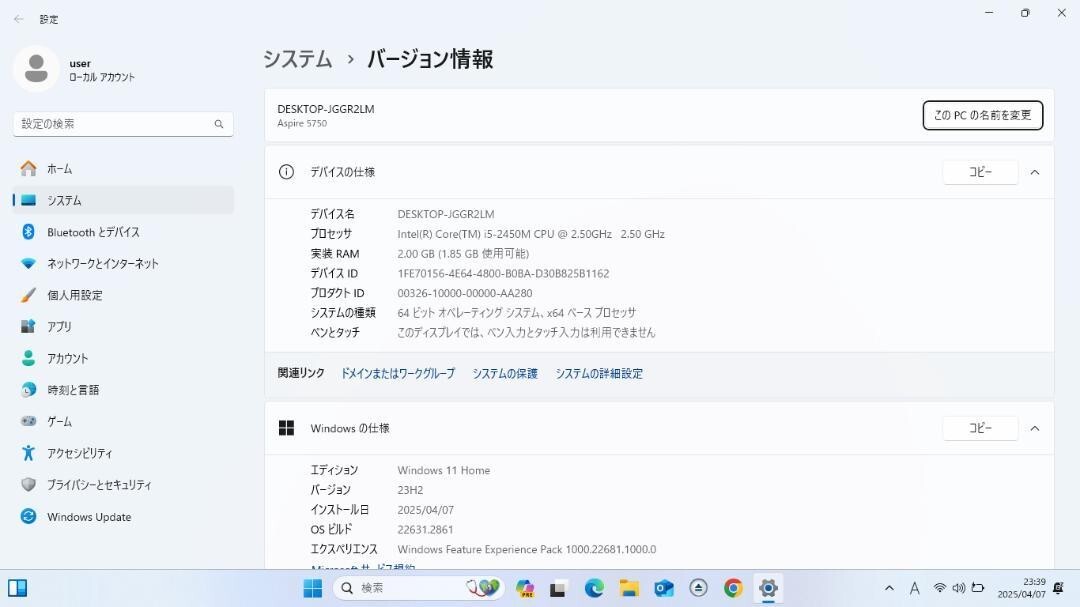This screenshot has width=1080, height=607.
Task: Open アカウント settings
Action: [123, 358]
